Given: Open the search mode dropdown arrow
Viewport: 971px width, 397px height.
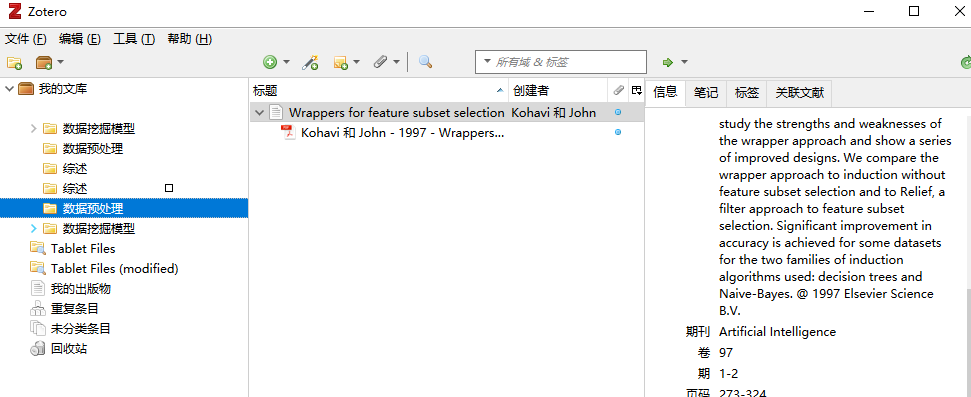Looking at the screenshot, I should [x=487, y=62].
